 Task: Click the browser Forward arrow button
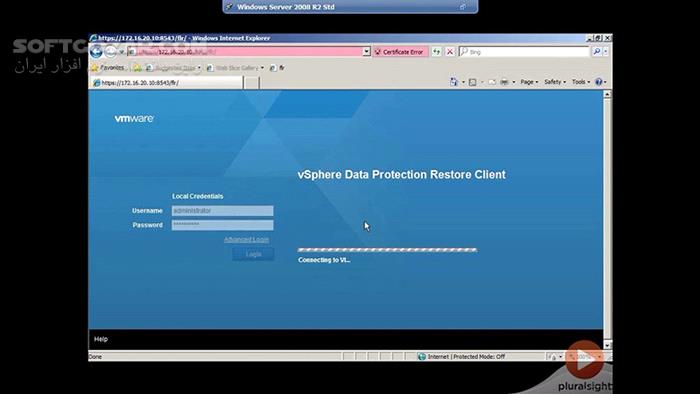coord(110,52)
